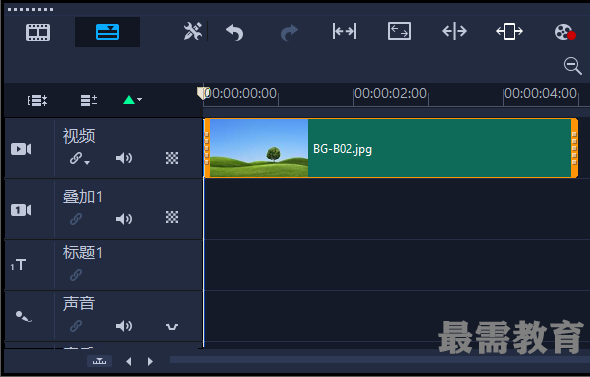Switch to Timeline view
This screenshot has width=590, height=377.
[x=107, y=32]
